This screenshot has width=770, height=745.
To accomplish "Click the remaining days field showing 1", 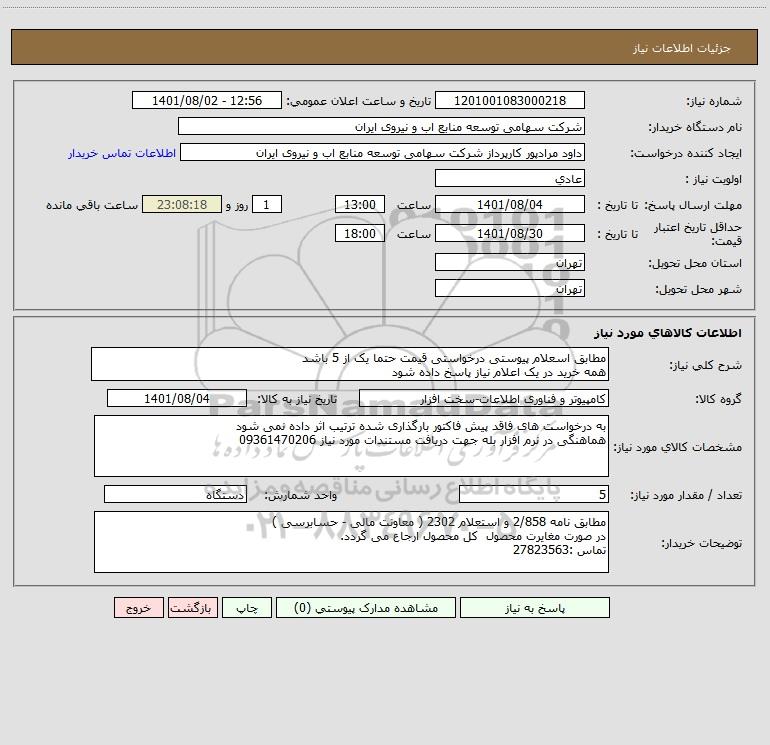I will (267, 204).
